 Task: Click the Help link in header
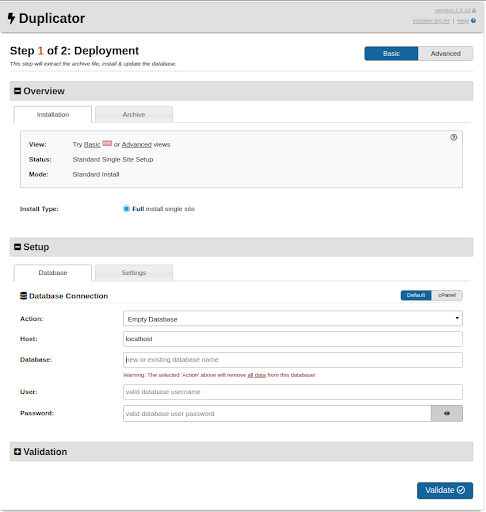pos(463,21)
